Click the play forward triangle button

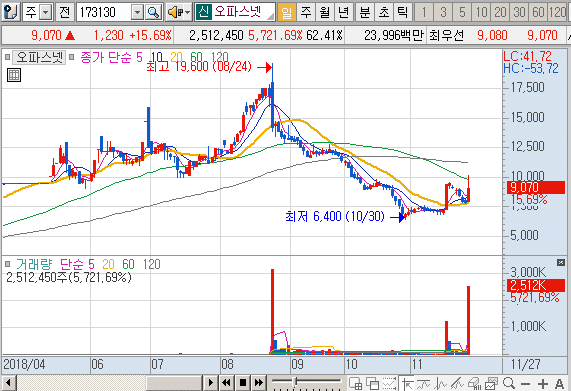coord(210,383)
